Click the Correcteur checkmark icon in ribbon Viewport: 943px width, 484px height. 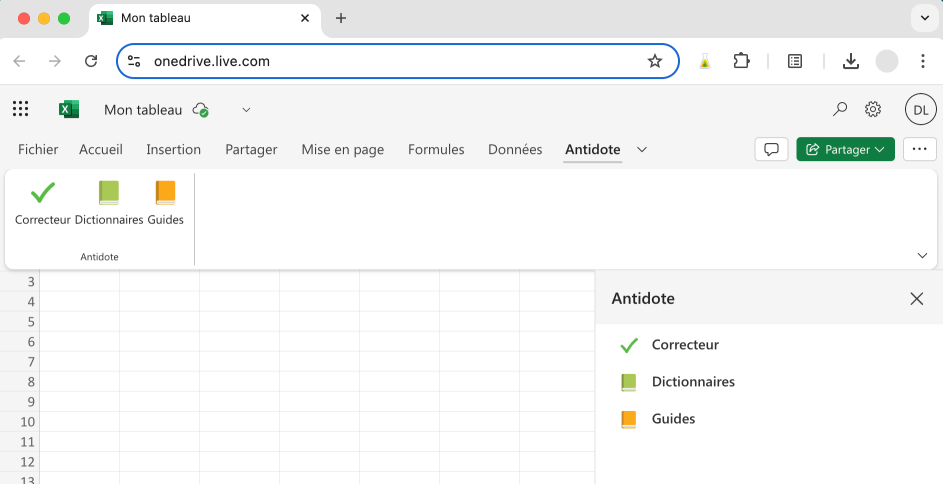(43, 193)
